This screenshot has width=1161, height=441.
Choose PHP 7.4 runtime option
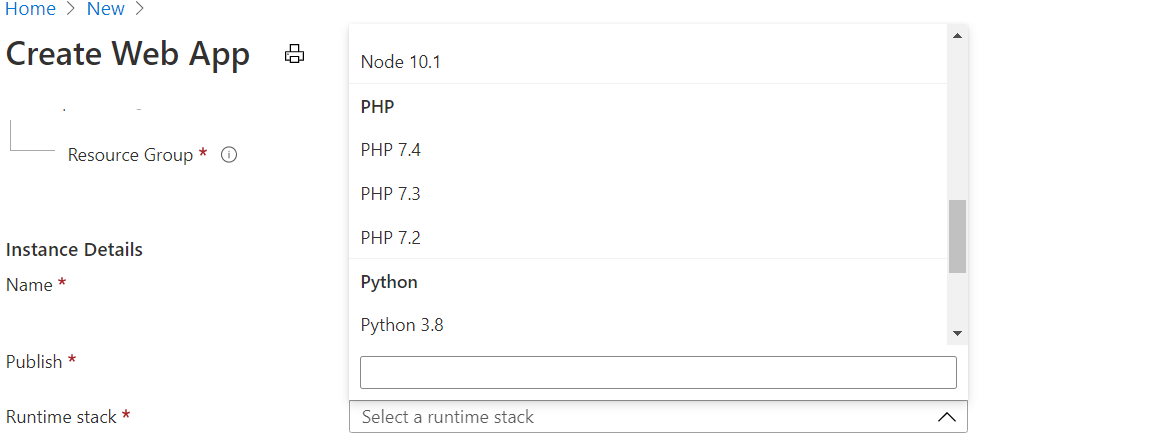391,150
